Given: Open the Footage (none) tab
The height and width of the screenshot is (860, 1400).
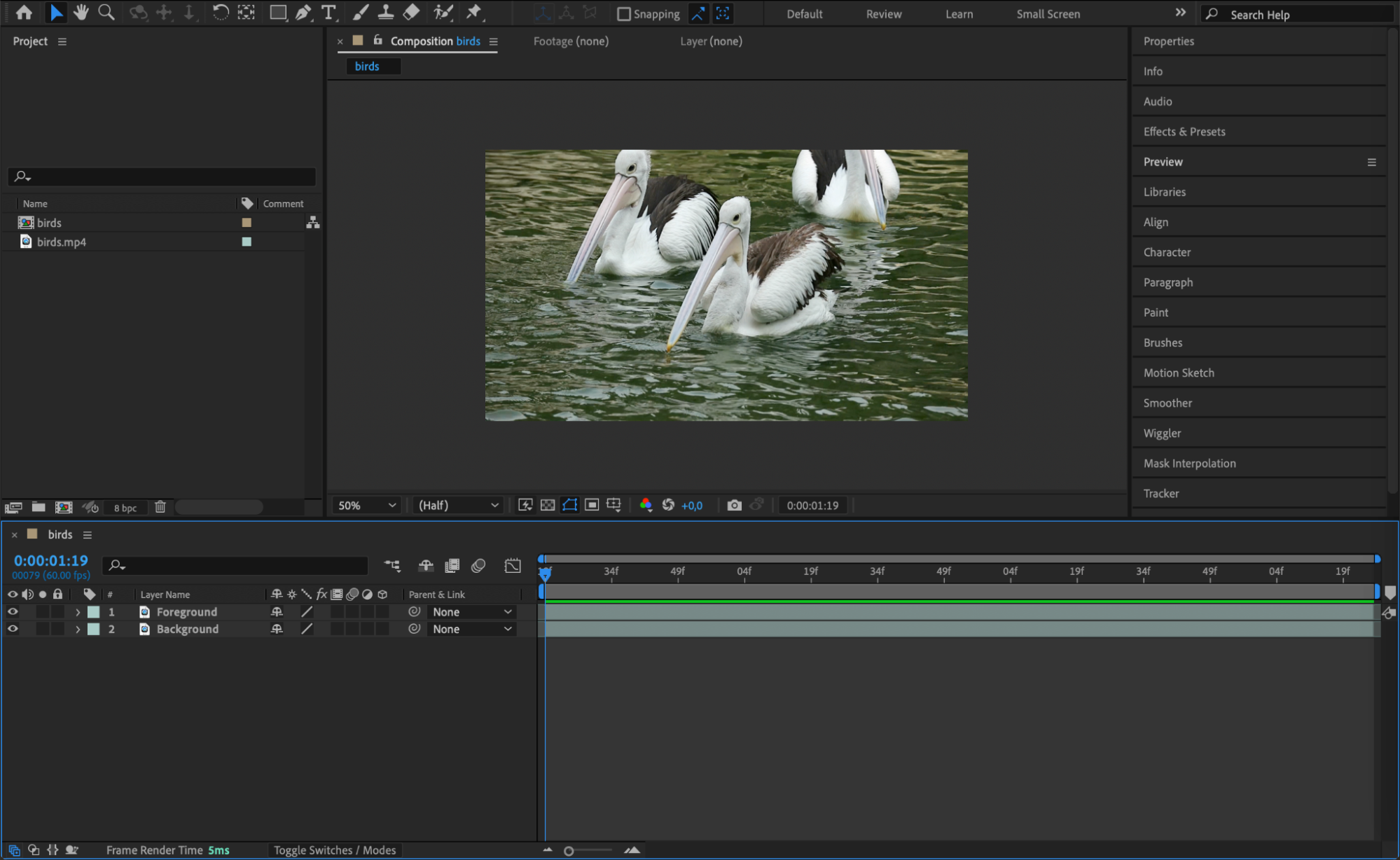Looking at the screenshot, I should [571, 41].
